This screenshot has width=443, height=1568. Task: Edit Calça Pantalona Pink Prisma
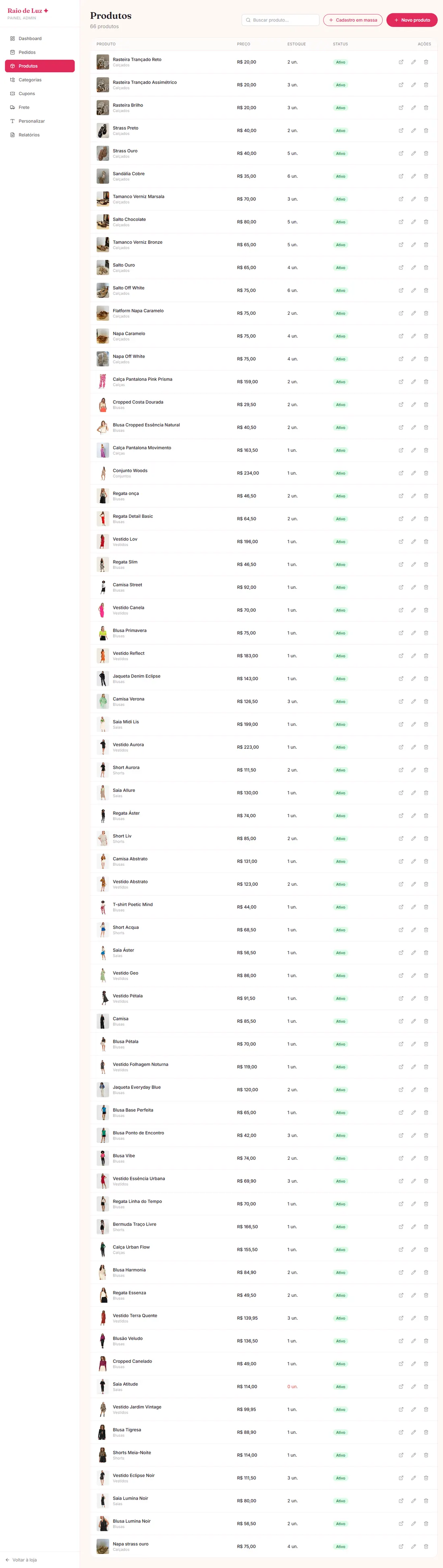tap(413, 382)
